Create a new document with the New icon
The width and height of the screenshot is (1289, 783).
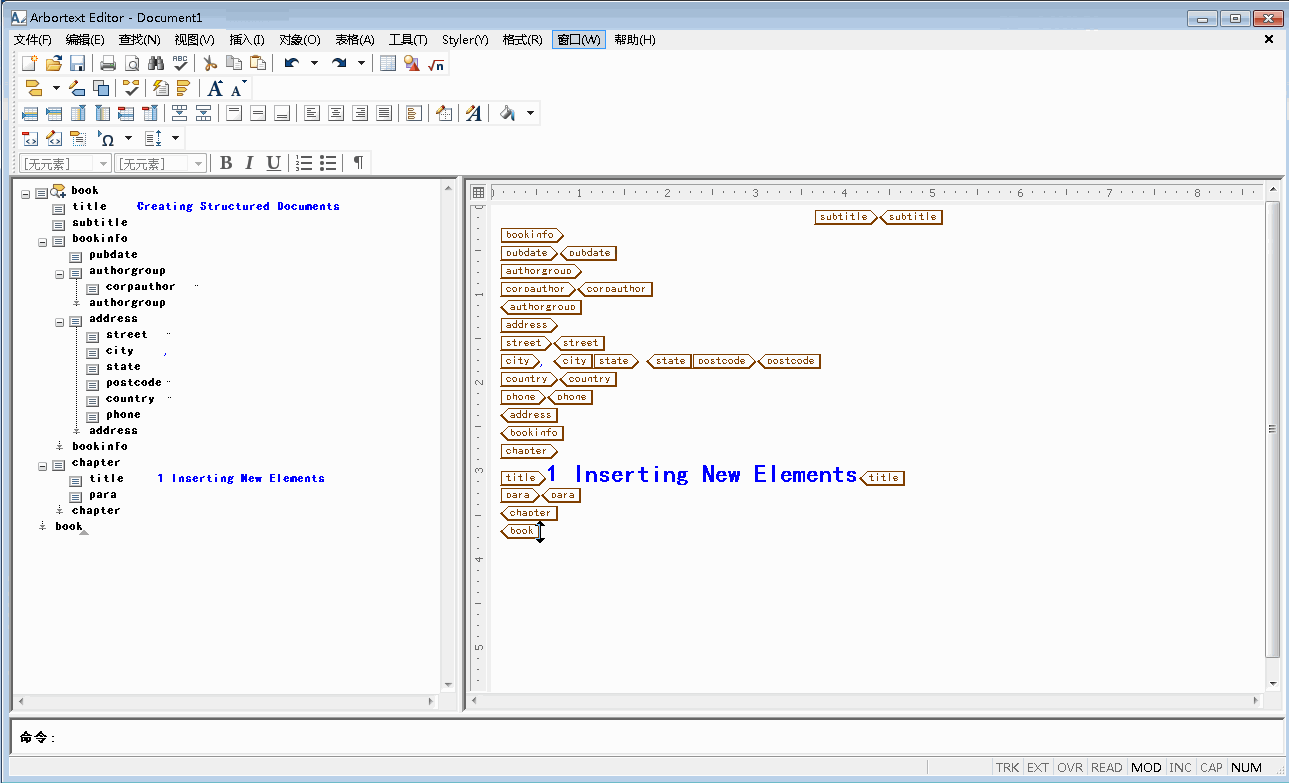pos(30,63)
